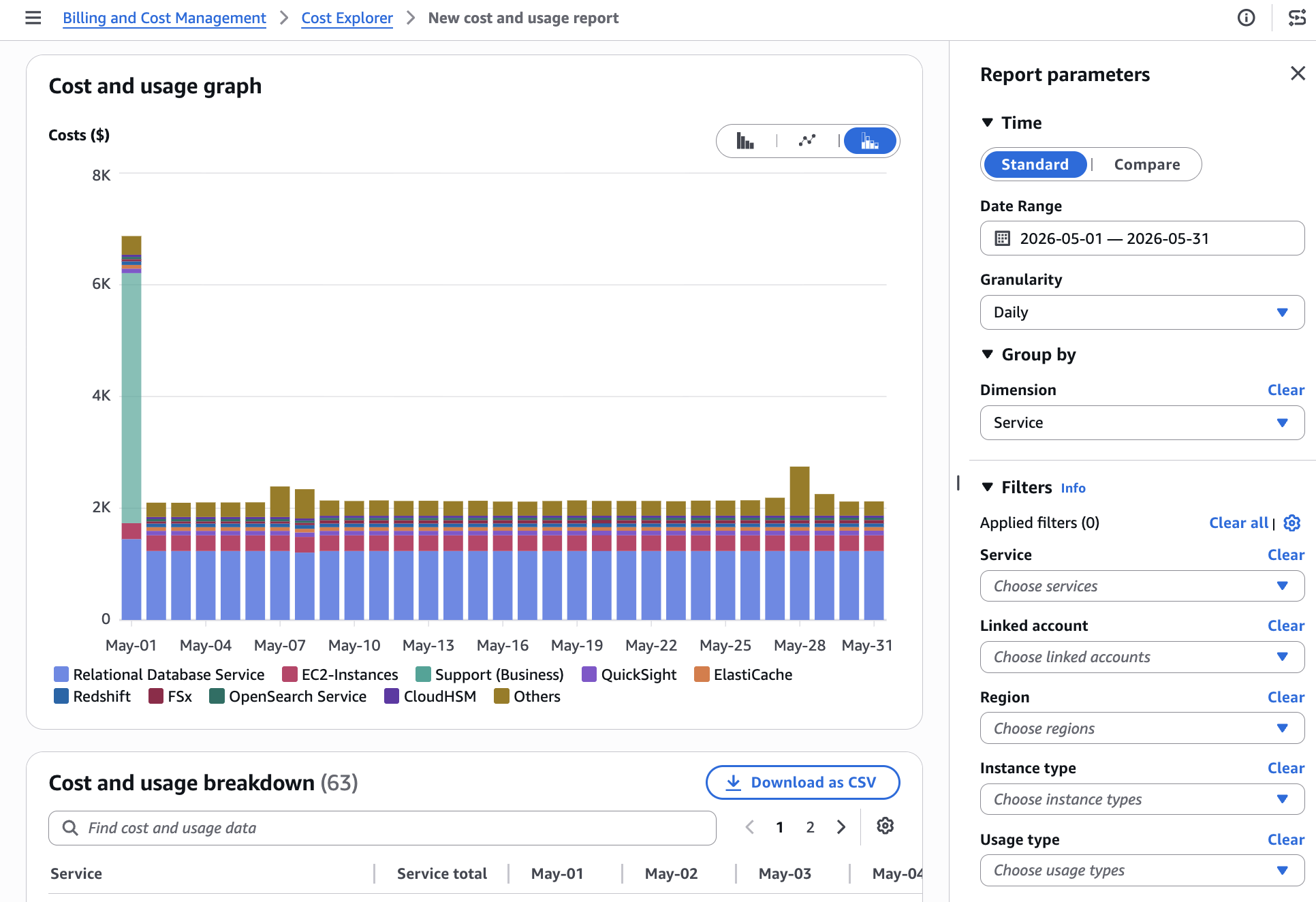Toggle Support (Business) legend swatch
The width and height of the screenshot is (1316, 902).
pyautogui.click(x=423, y=674)
